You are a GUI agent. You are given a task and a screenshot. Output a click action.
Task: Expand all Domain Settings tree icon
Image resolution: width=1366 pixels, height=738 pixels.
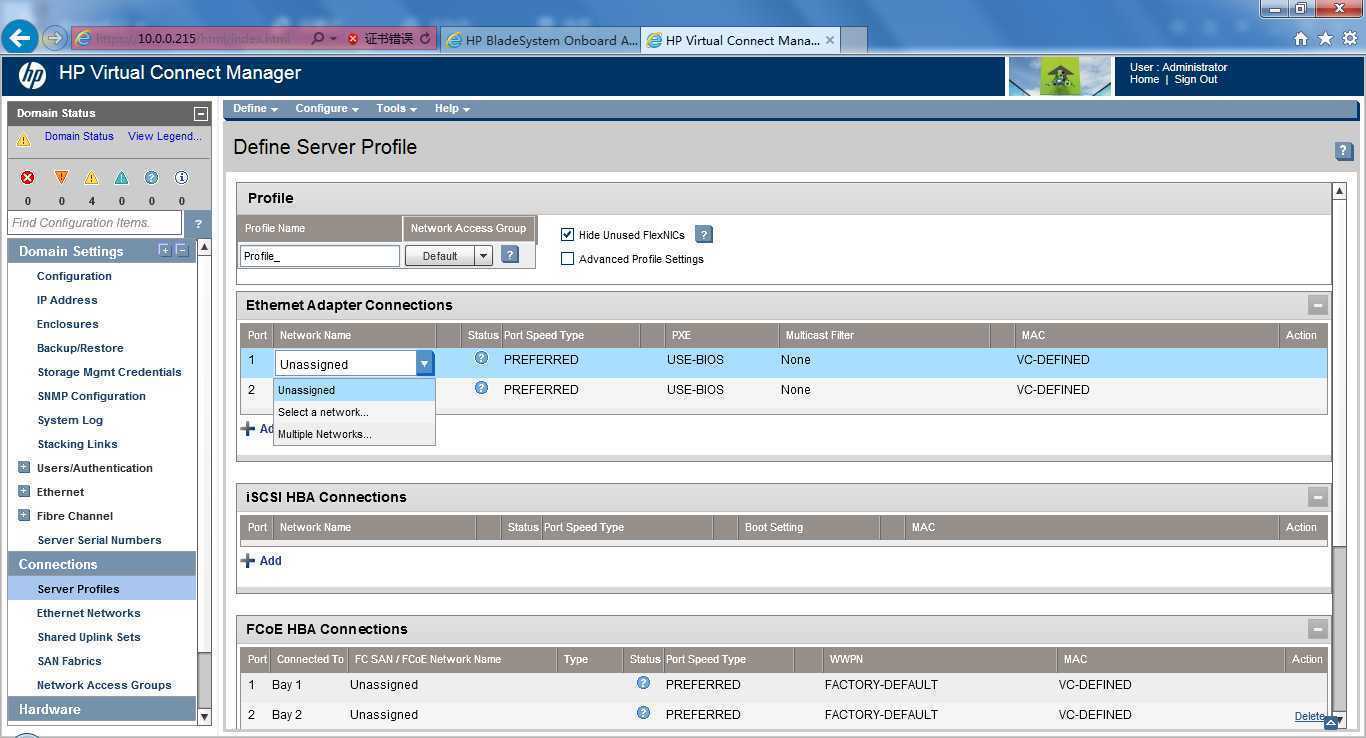(164, 250)
